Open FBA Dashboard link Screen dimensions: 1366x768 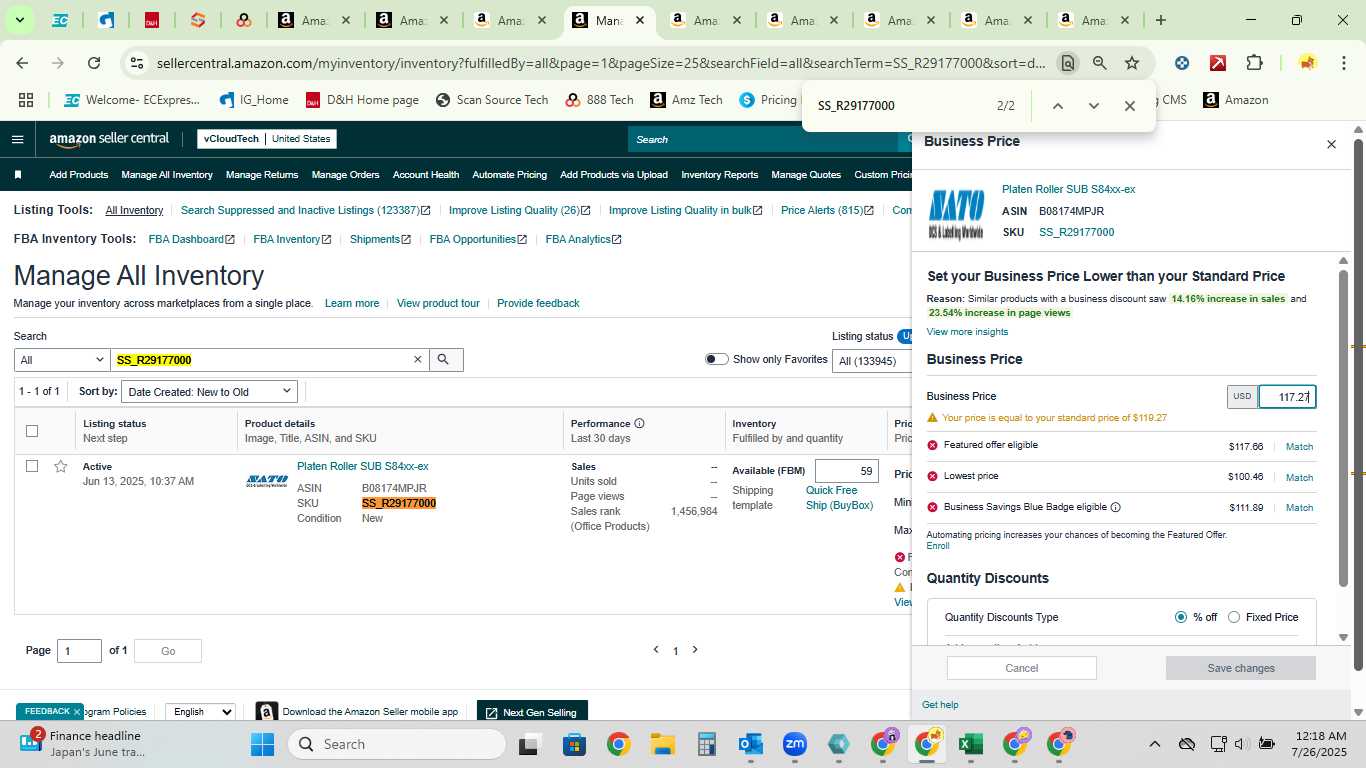tap(191, 240)
